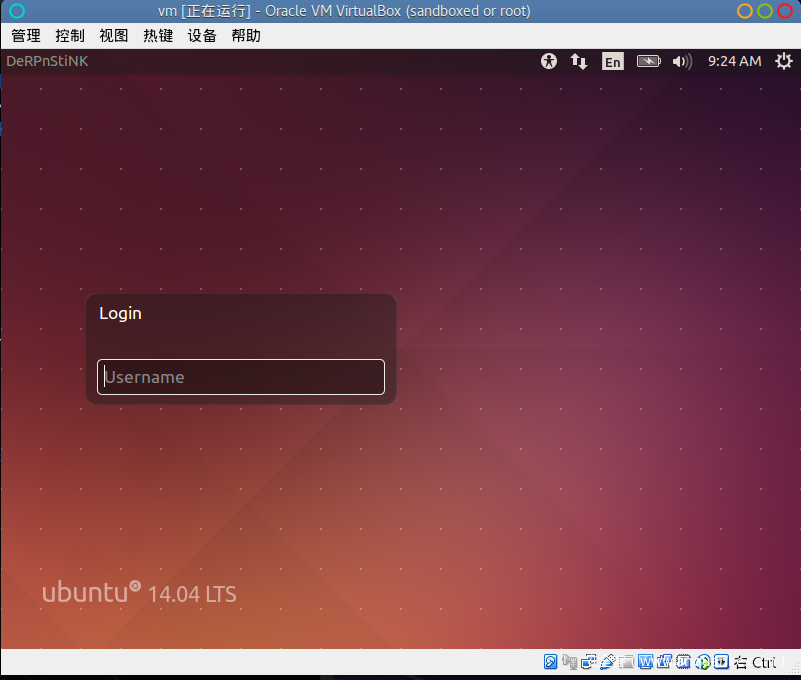
Task: Click the cyan circle window menu button
Action: 17,11
